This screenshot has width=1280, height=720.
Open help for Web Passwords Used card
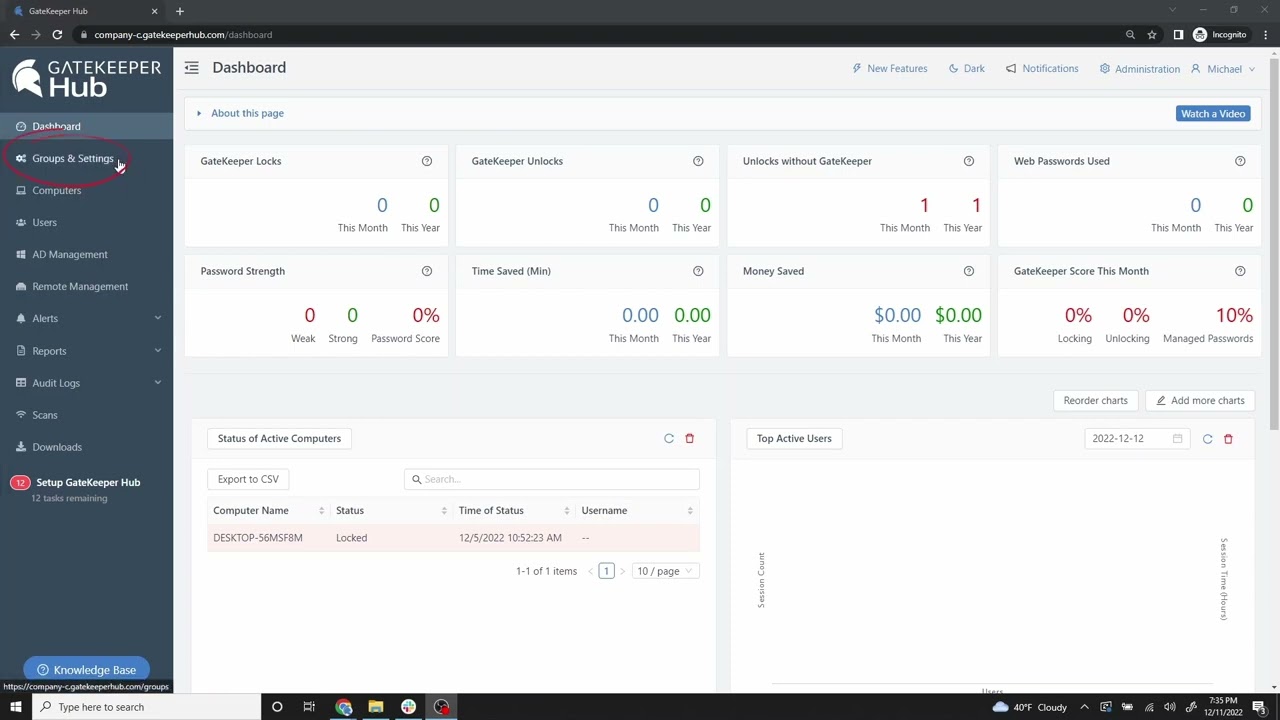[1240, 161]
